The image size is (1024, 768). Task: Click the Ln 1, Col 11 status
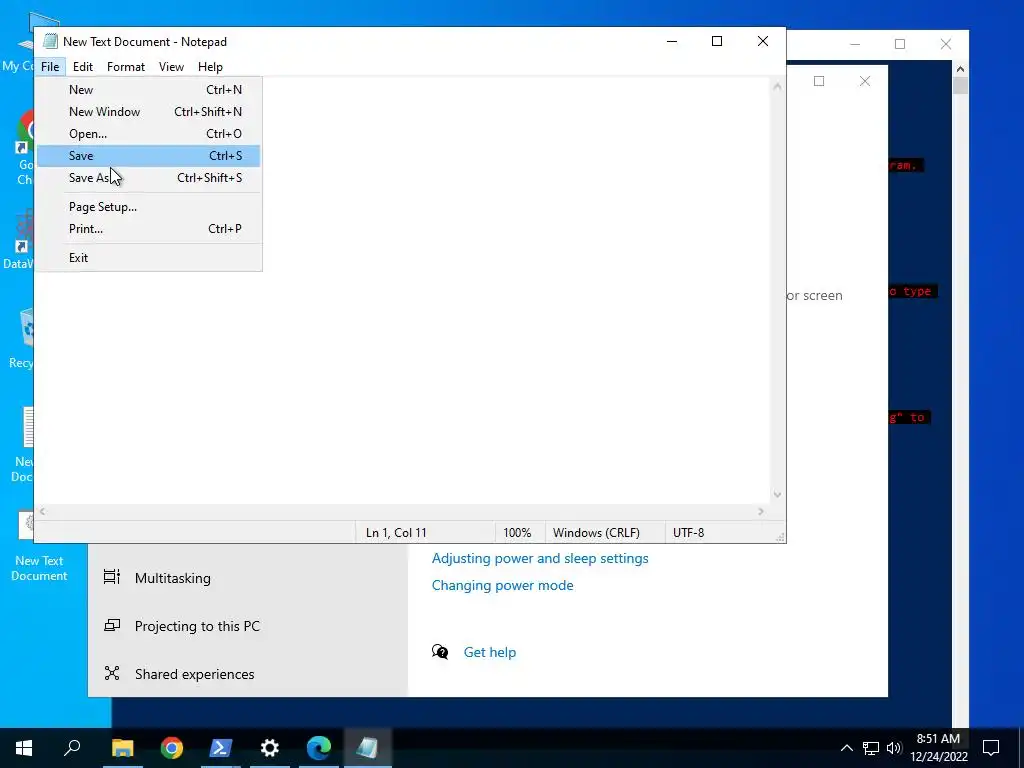pyautogui.click(x=396, y=533)
